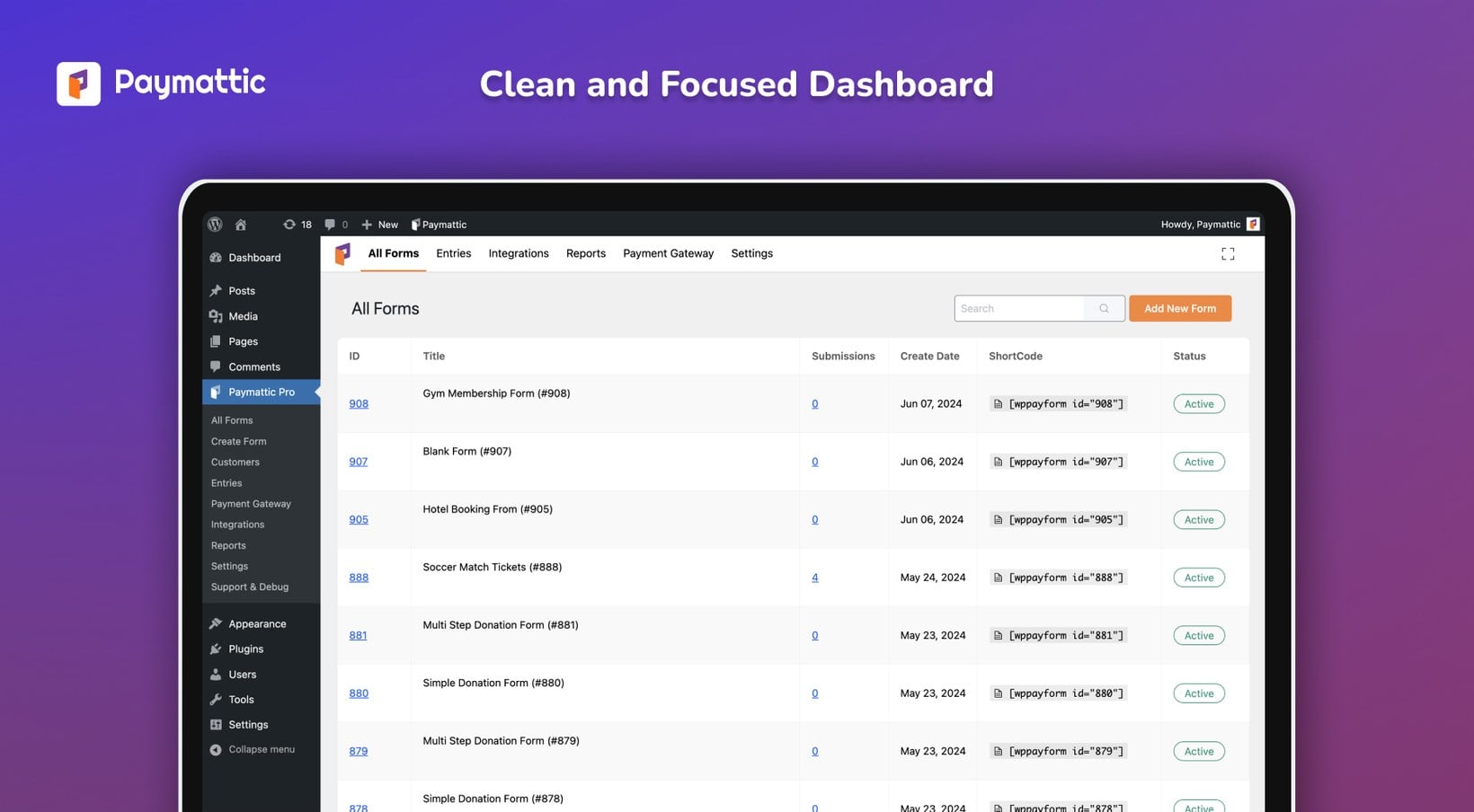Copy shortcode icon for form 888
The height and width of the screenshot is (812, 1474).
998,578
